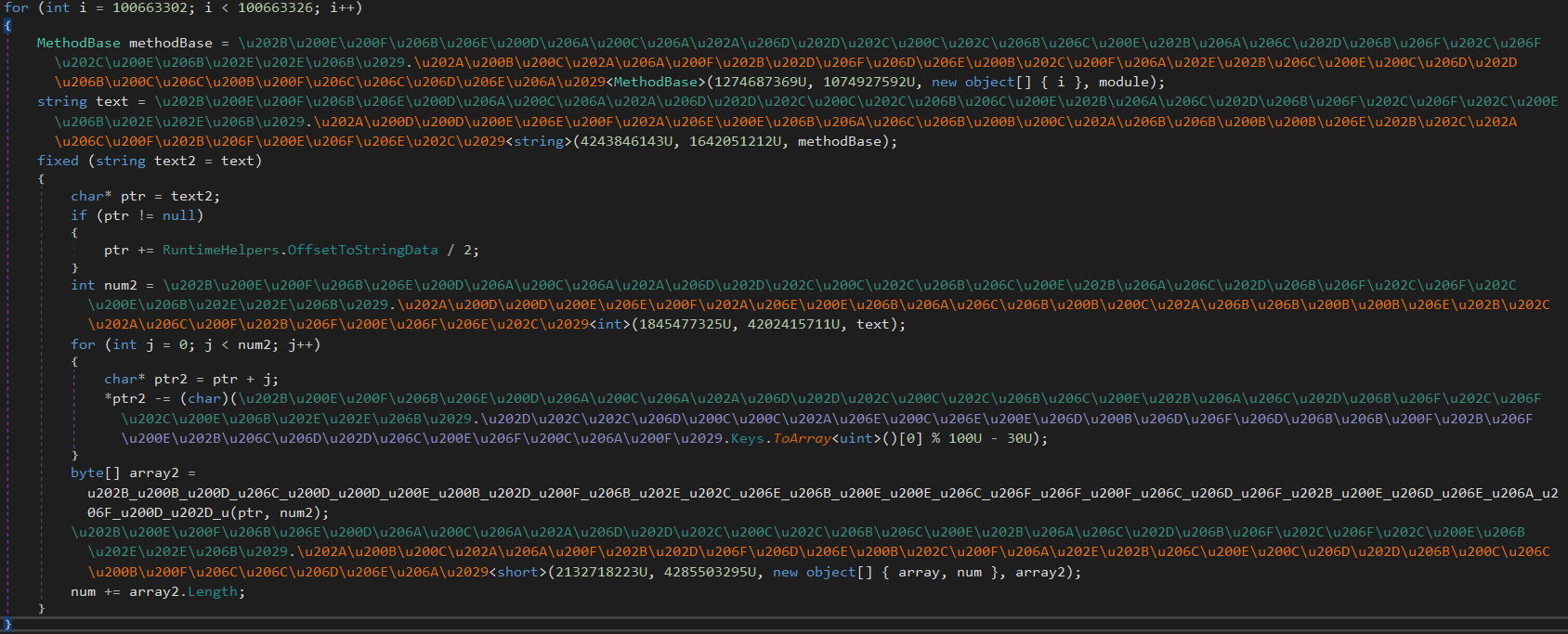
Task: Select the constant 4202415711U
Action: [794, 324]
